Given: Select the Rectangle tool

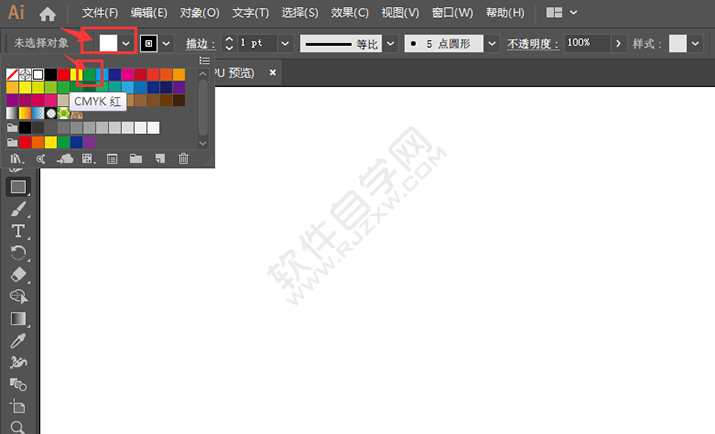Looking at the screenshot, I should click(x=18, y=187).
